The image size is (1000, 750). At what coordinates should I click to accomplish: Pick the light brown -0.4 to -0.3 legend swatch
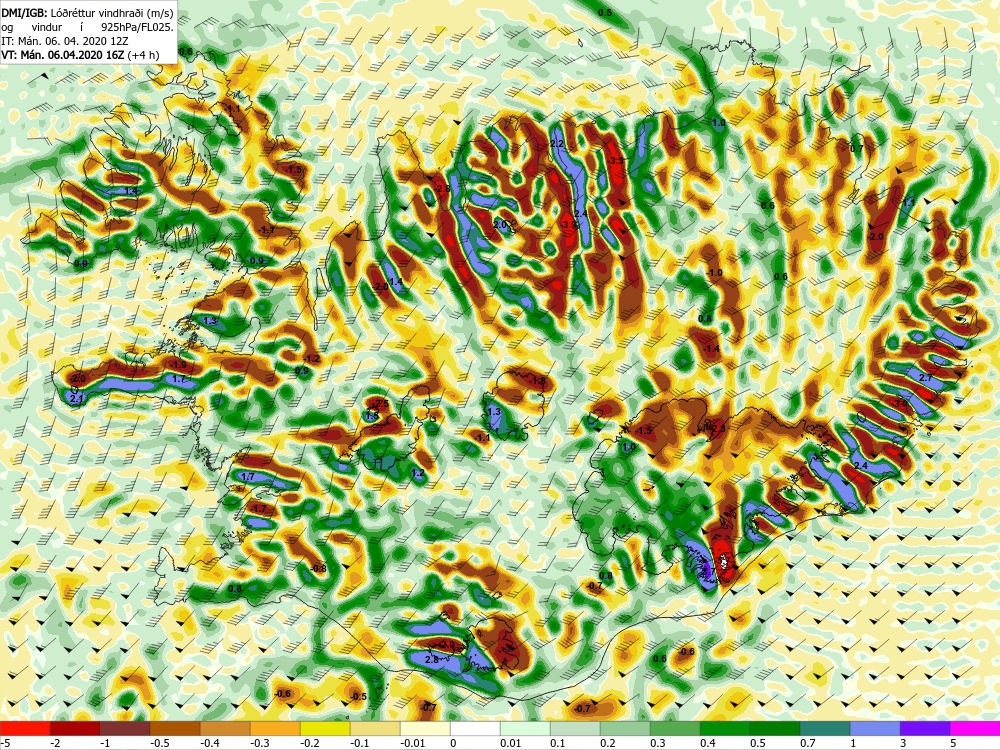(x=225, y=728)
